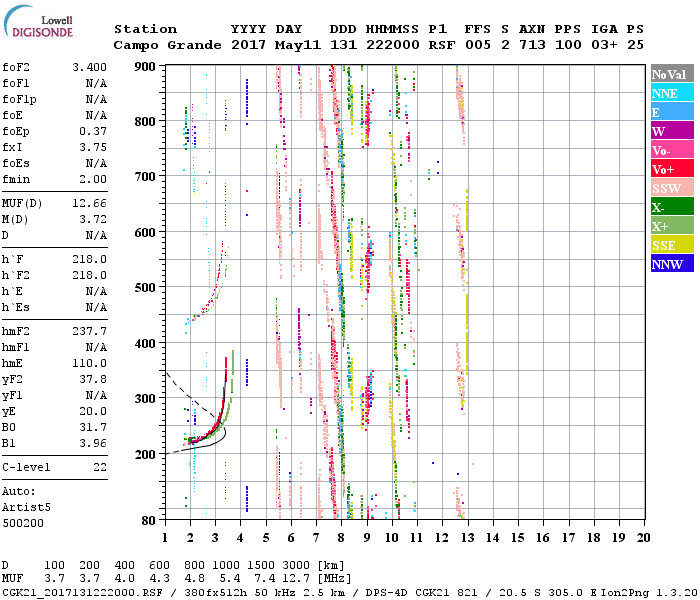This screenshot has width=700, height=600.
Task: Select the purple W legend entry
Action: tap(671, 131)
